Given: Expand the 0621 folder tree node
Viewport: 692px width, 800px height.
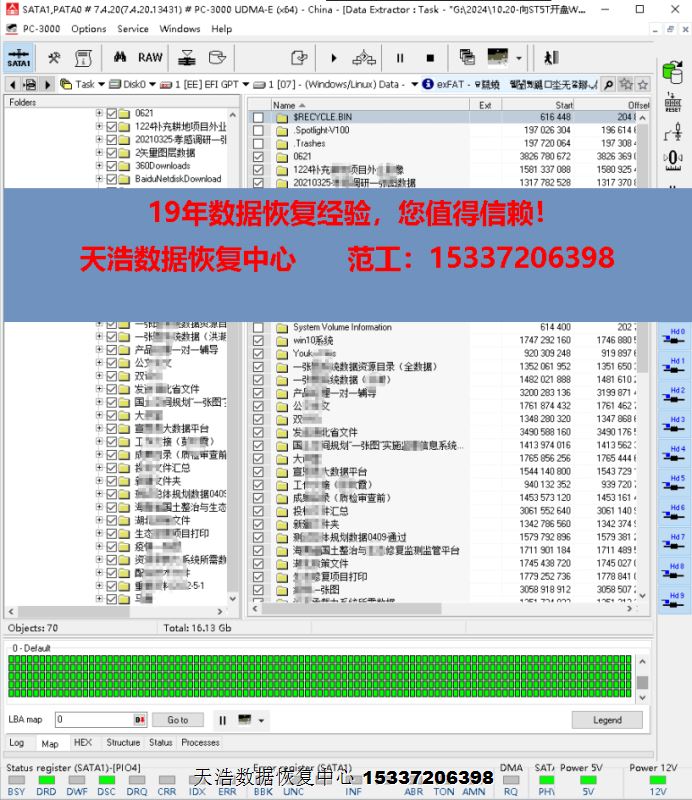Looking at the screenshot, I should [x=99, y=114].
